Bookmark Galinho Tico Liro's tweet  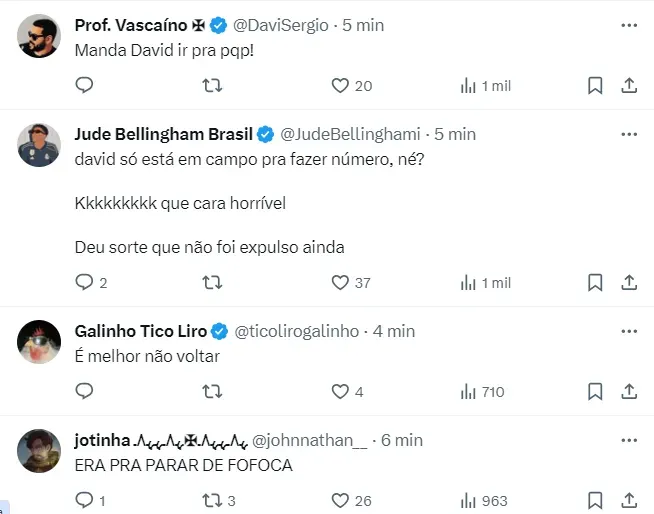click(x=595, y=392)
